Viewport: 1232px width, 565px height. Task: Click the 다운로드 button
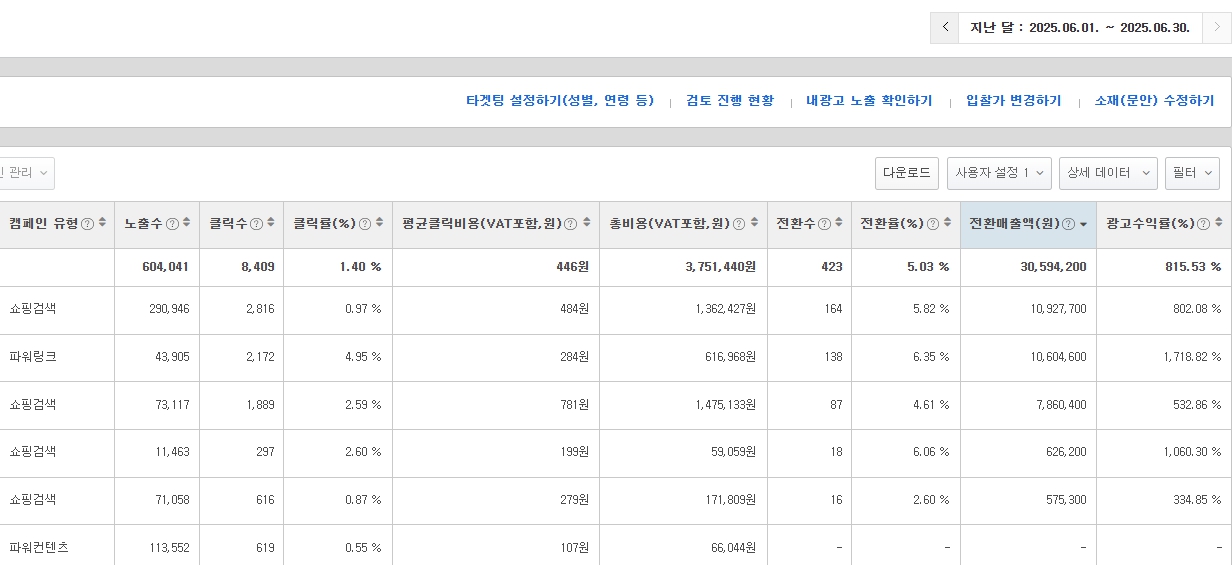click(907, 173)
